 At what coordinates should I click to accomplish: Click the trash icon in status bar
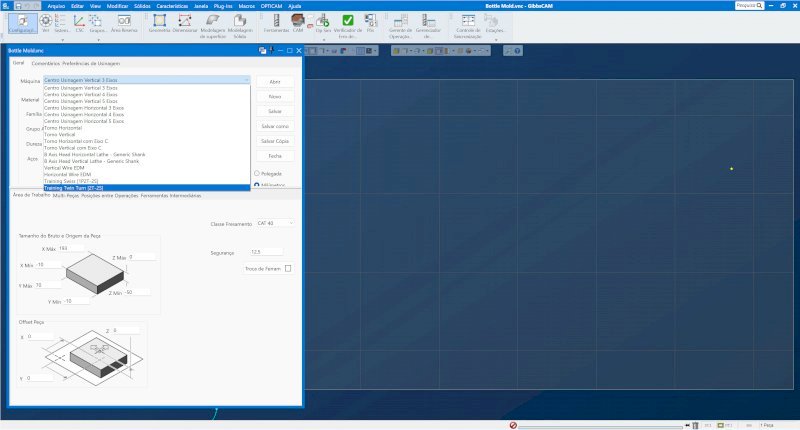(695, 425)
